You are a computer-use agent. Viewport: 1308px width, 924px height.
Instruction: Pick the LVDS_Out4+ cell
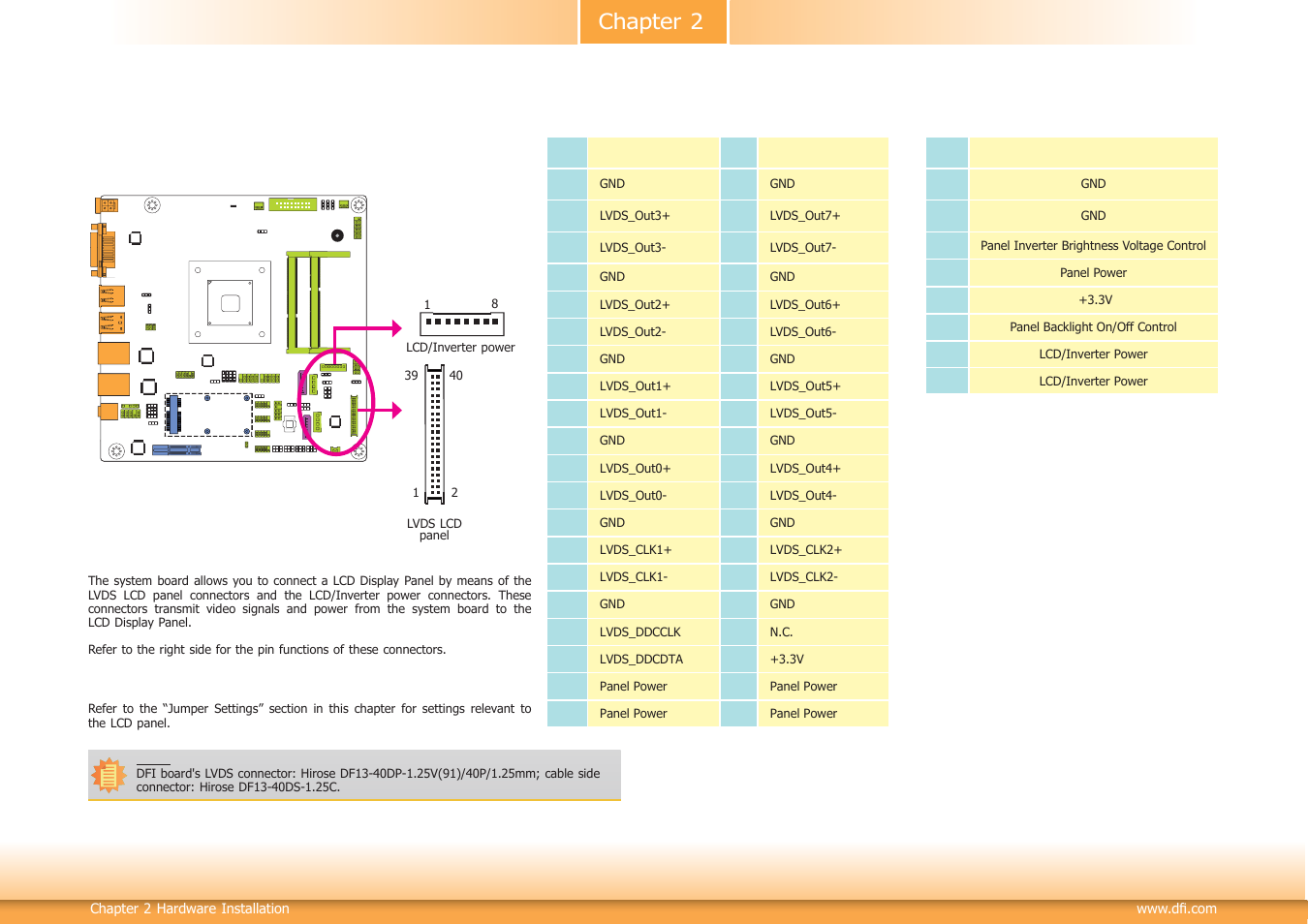(823, 469)
